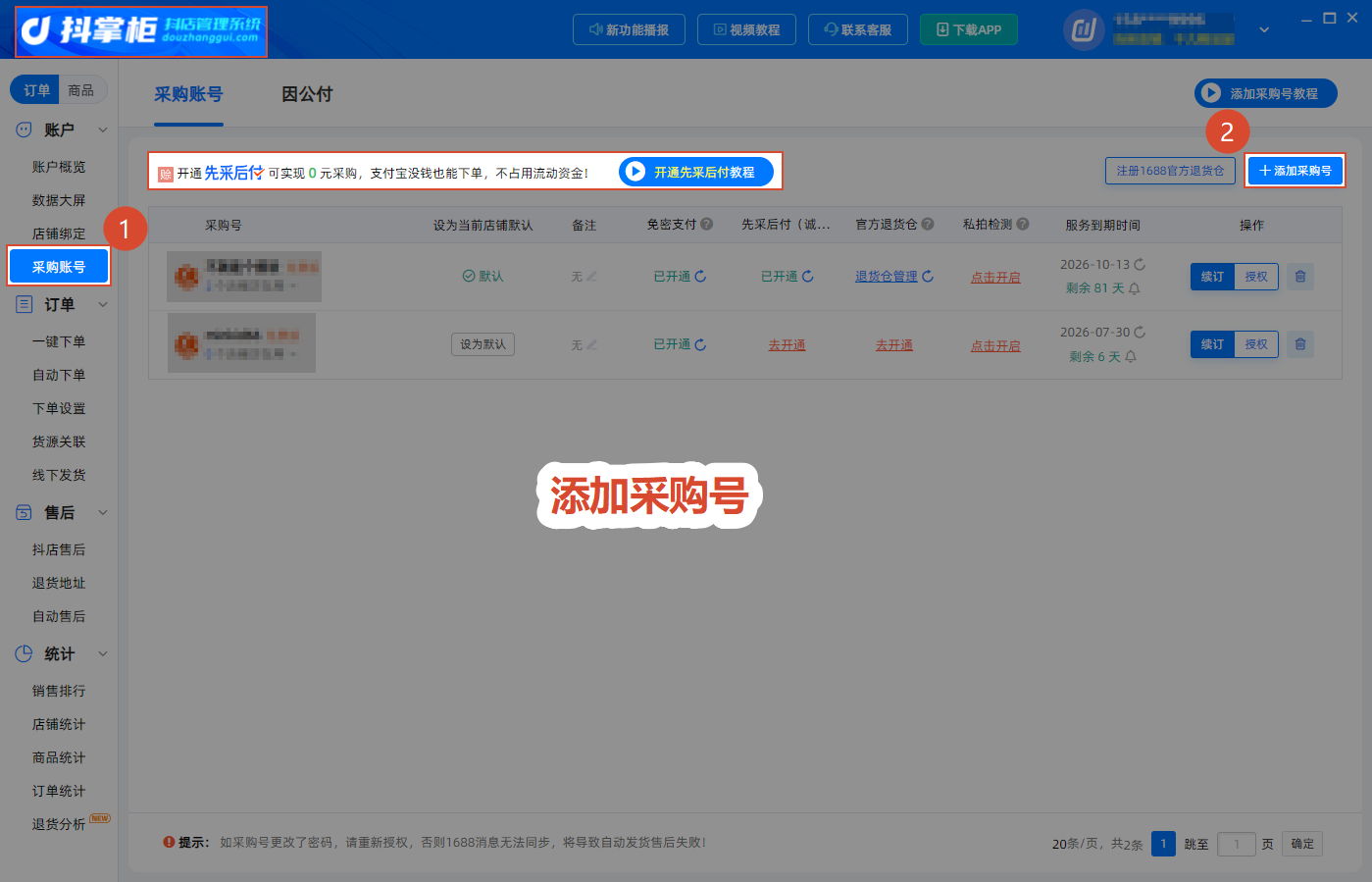Viewport: 1372px width, 882px height.
Task: Click the 订单 section icon in sidebar
Action: (24, 304)
